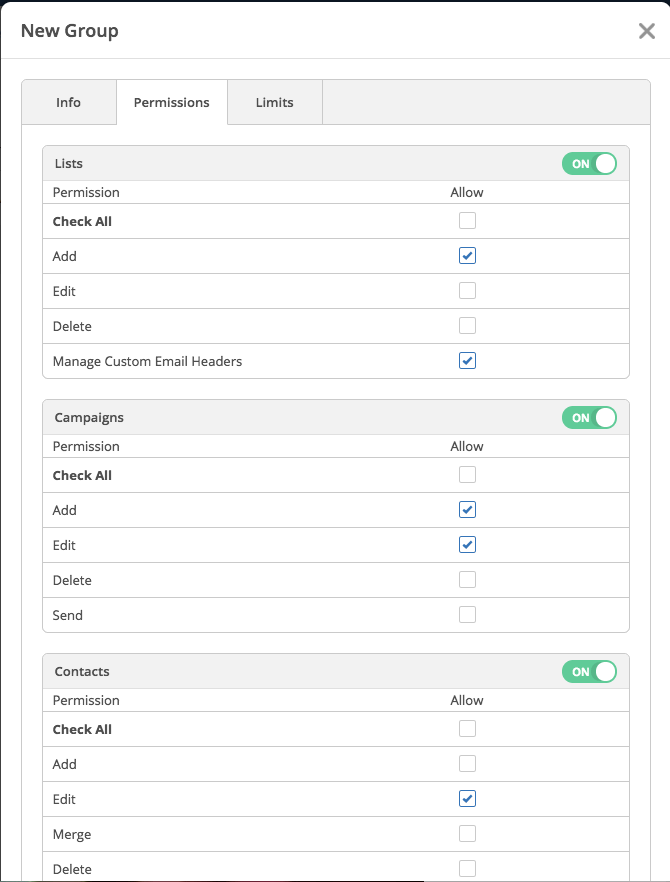Uncheck Manage Custom Email Headers
Viewport: 670px width, 882px height.
pos(467,361)
